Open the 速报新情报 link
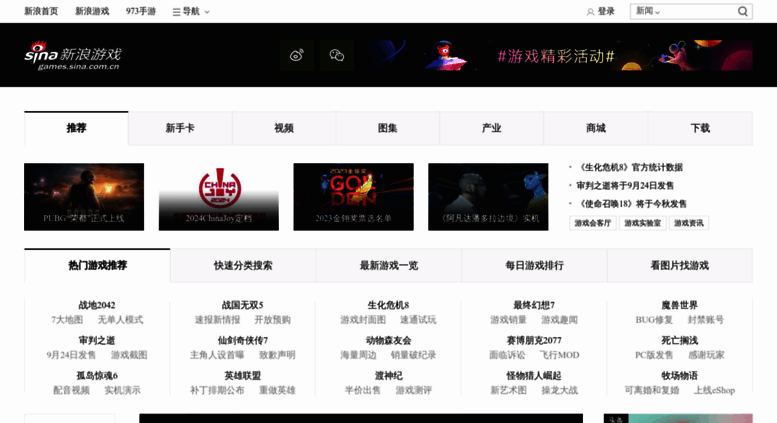This screenshot has width=777, height=423. 217,320
